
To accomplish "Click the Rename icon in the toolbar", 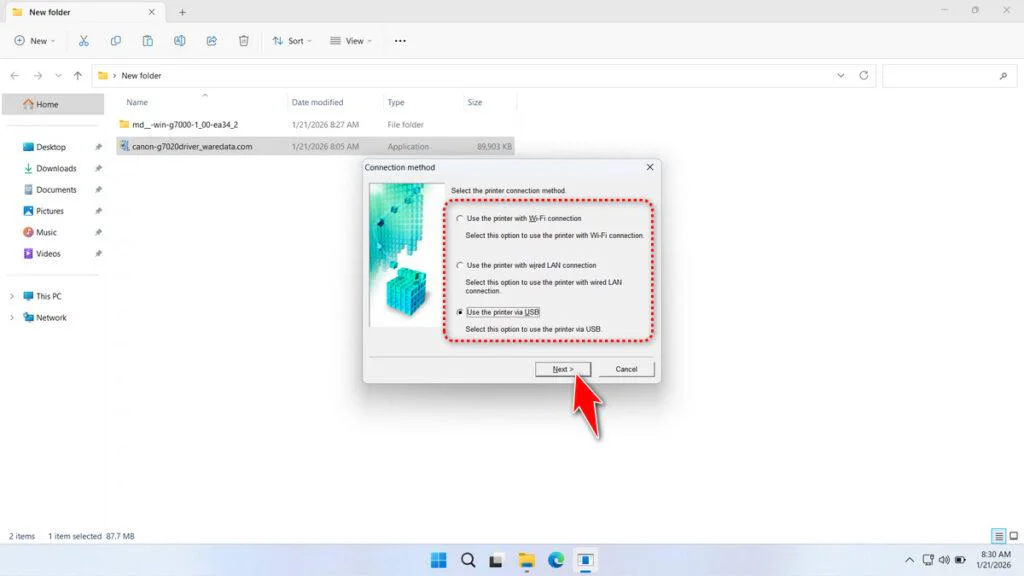I will pos(180,40).
